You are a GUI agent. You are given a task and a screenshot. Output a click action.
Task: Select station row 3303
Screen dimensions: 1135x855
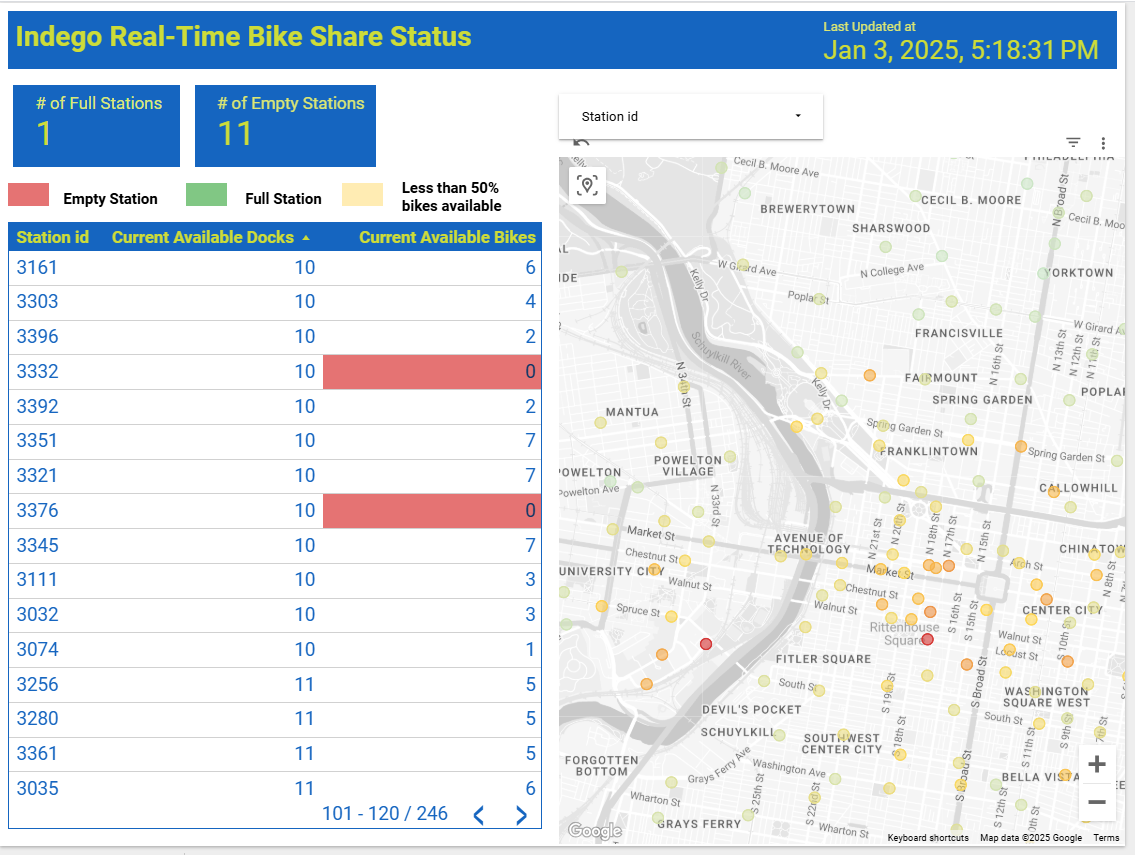275,302
